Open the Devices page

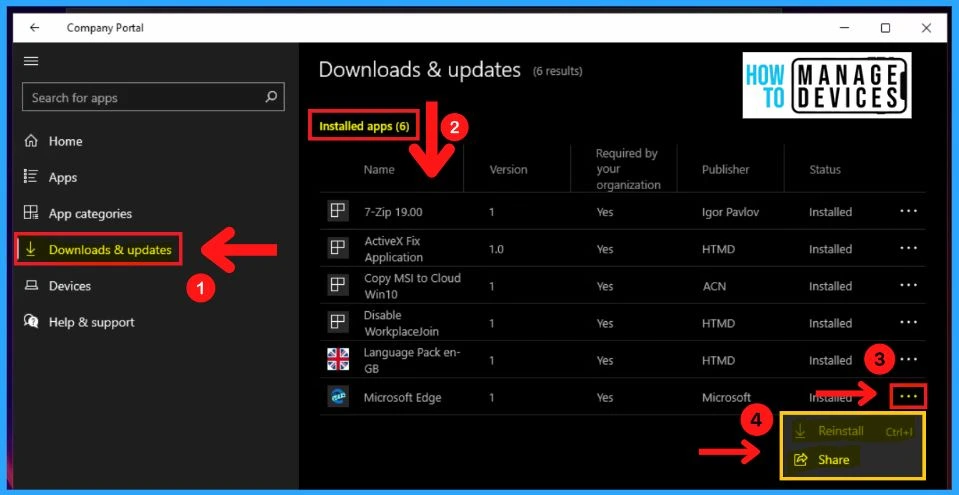click(x=70, y=286)
